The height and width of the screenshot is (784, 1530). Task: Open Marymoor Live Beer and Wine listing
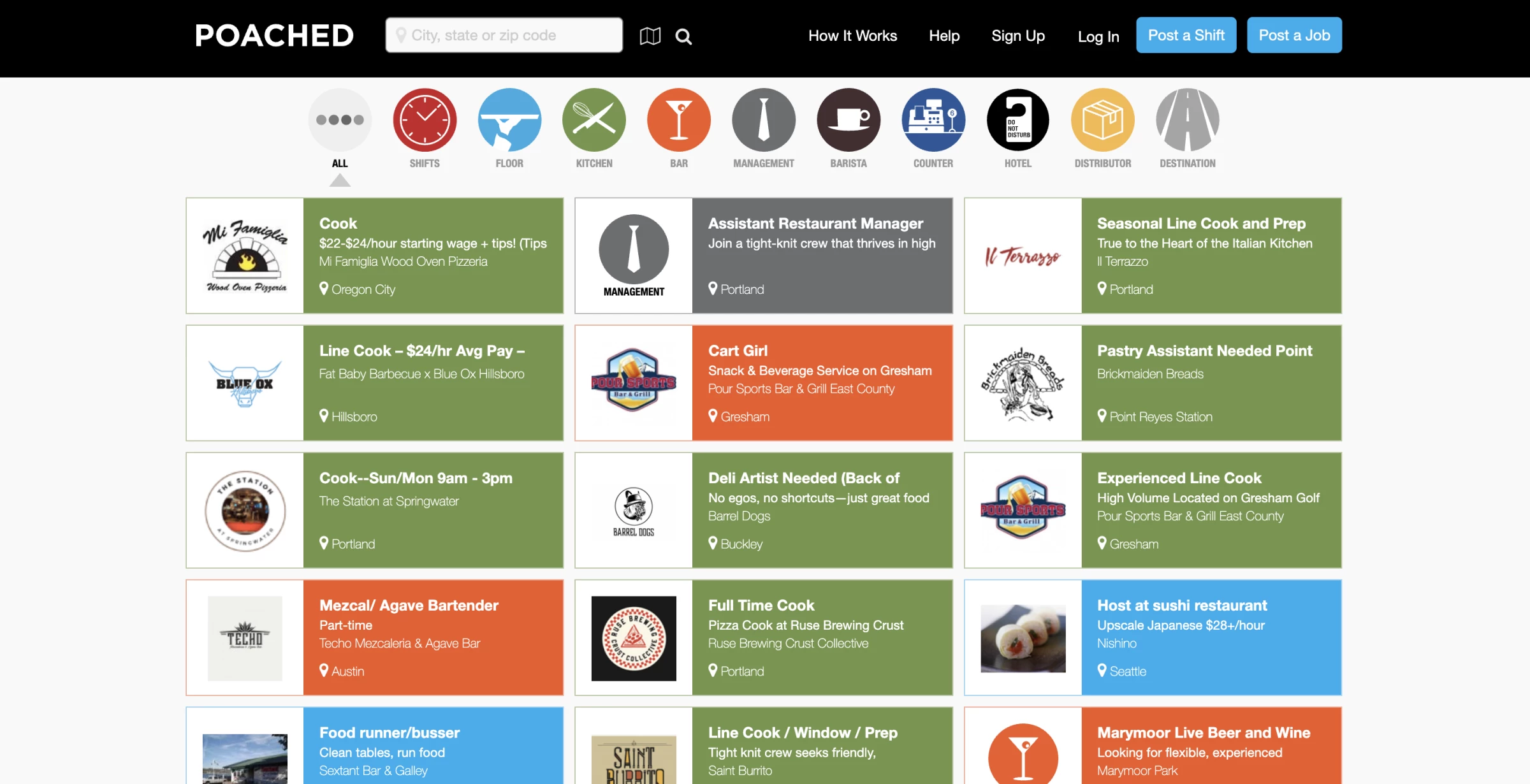(1204, 734)
